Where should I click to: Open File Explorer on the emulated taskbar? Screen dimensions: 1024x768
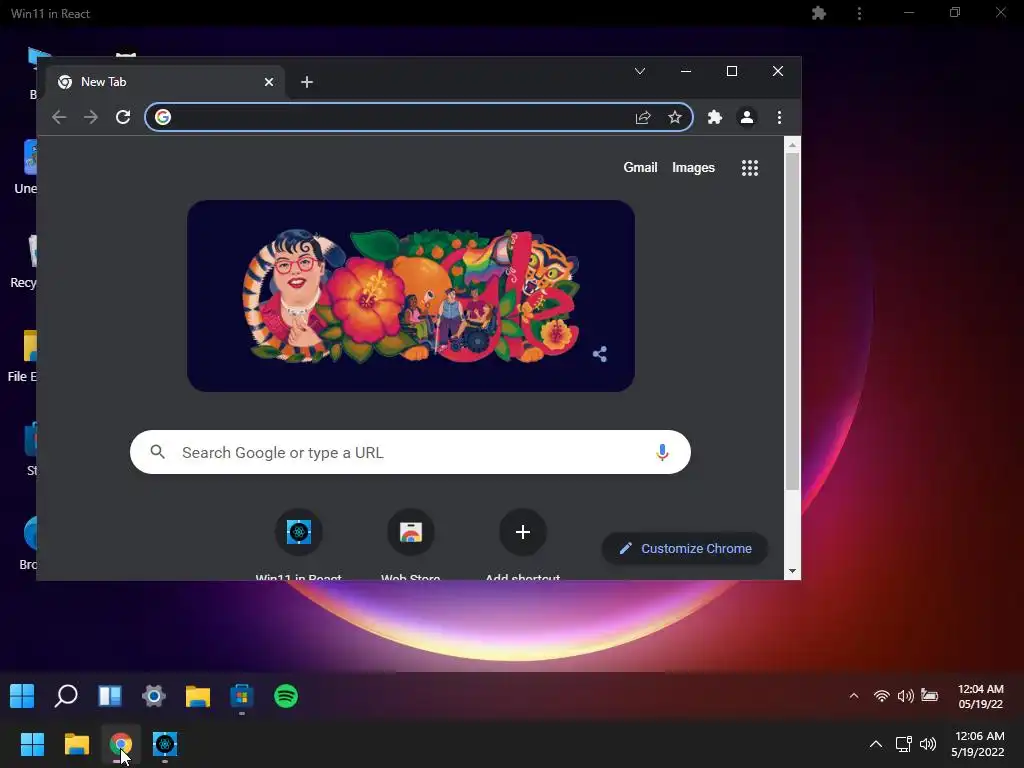(198, 696)
